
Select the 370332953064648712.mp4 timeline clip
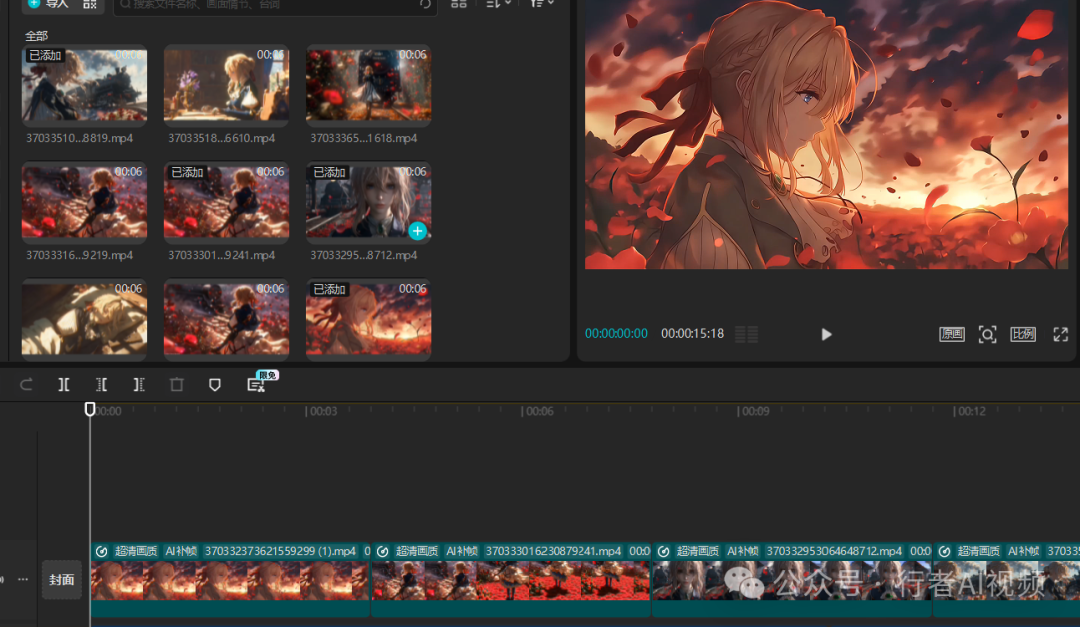pos(792,579)
